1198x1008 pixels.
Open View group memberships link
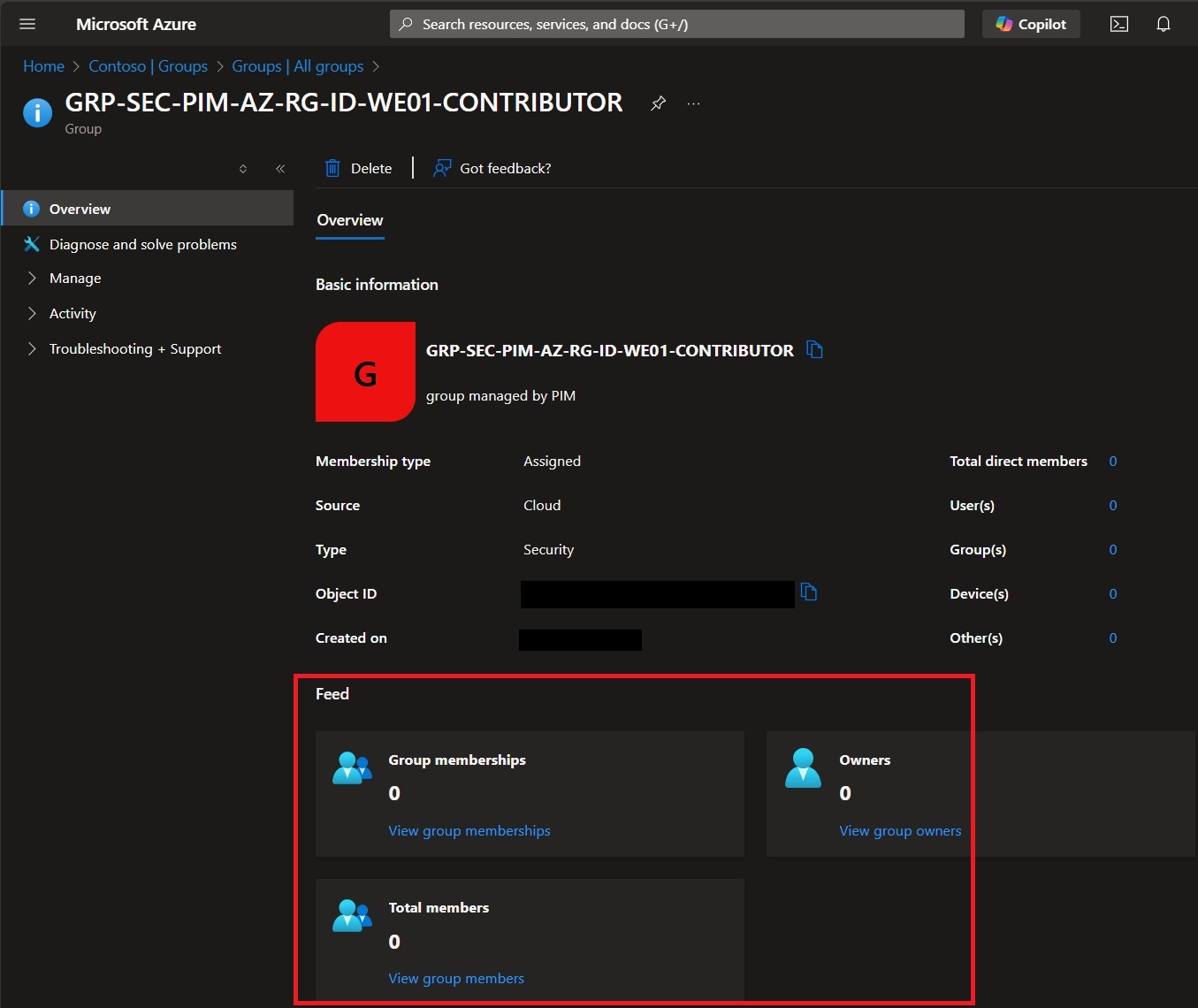[x=469, y=830]
